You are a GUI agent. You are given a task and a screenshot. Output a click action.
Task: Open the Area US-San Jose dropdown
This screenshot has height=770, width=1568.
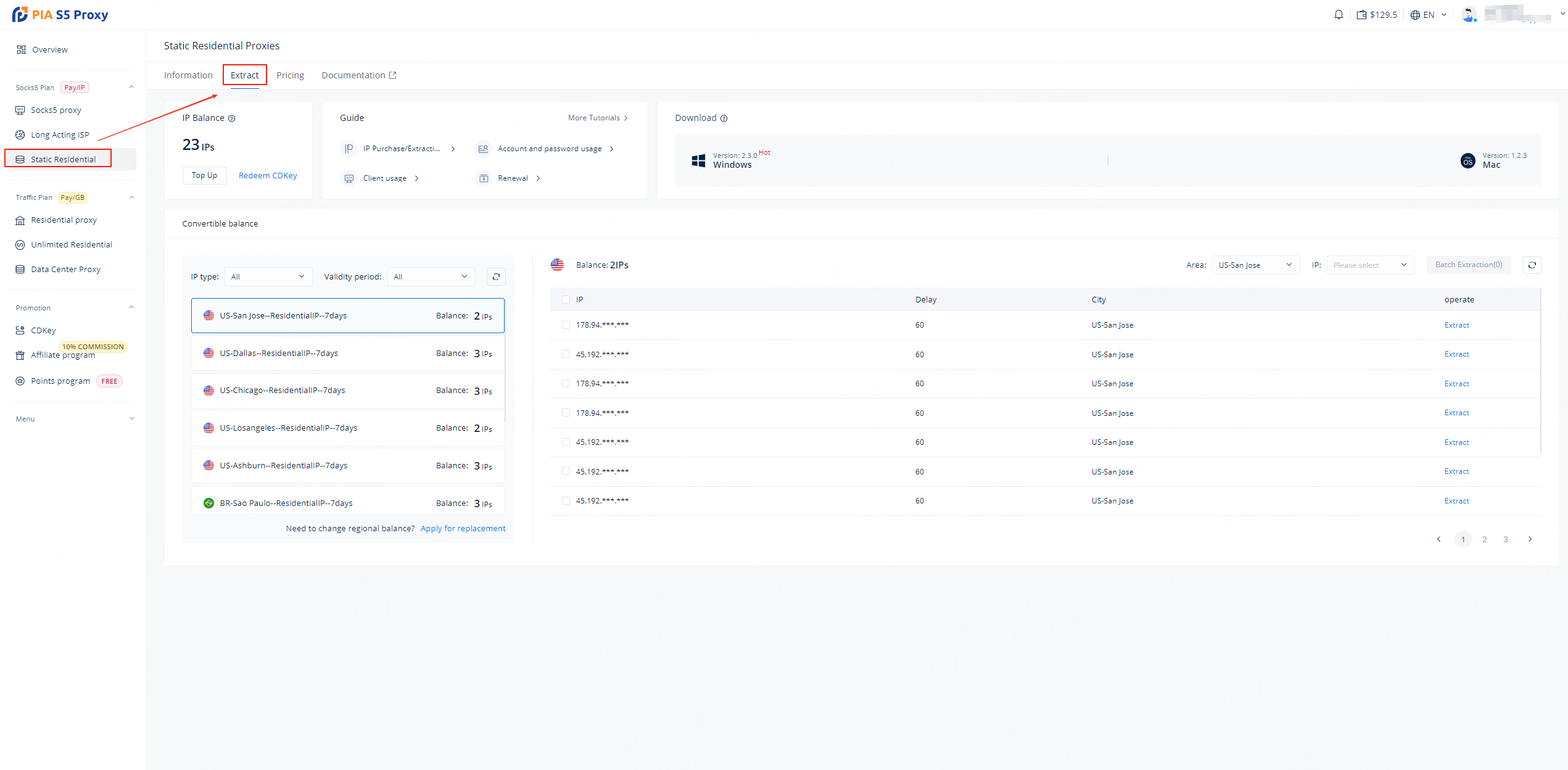coord(1255,265)
